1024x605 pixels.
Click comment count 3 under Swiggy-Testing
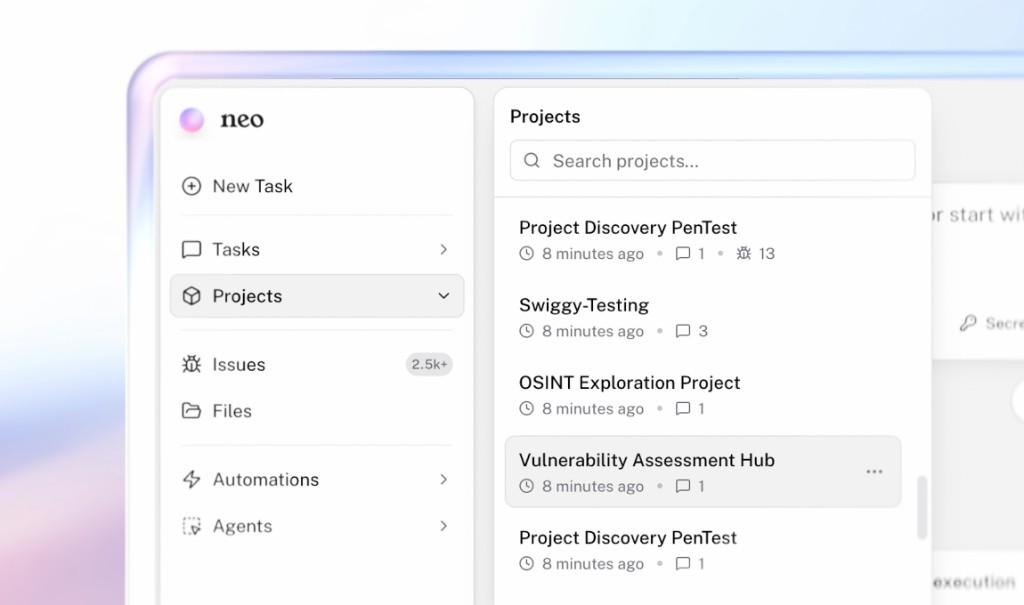[x=703, y=331]
